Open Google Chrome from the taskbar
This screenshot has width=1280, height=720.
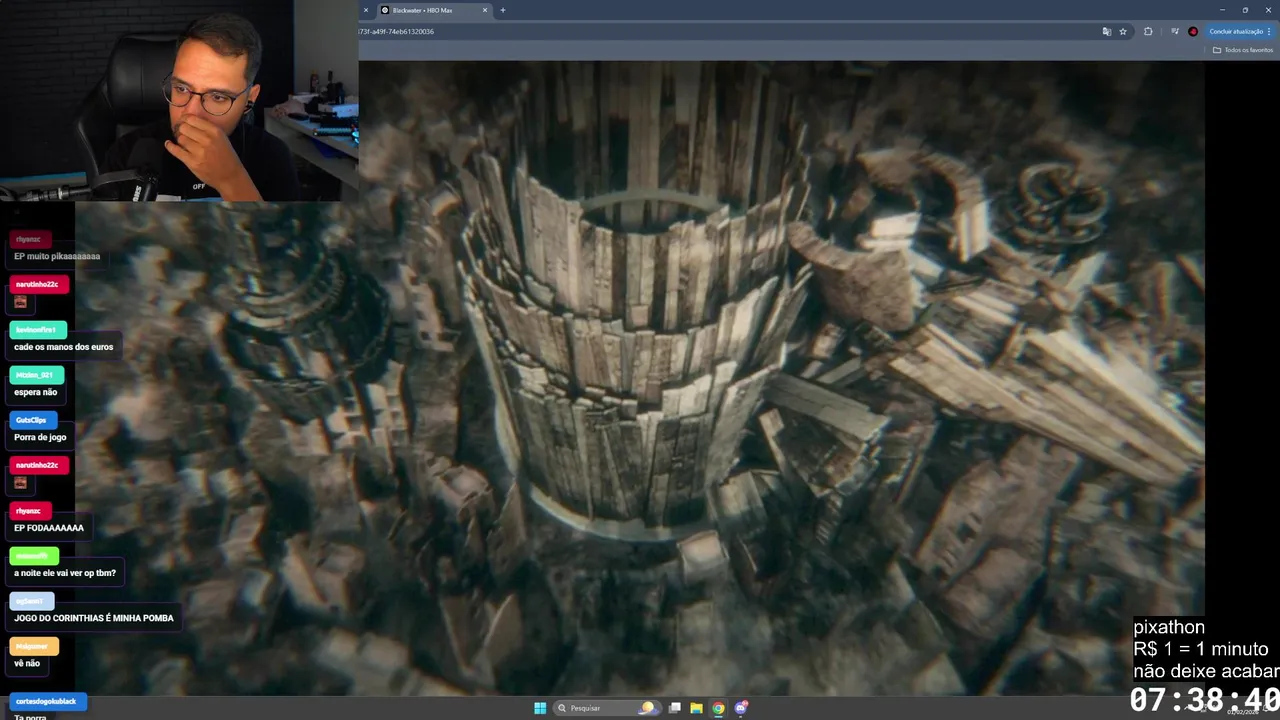[x=718, y=708]
